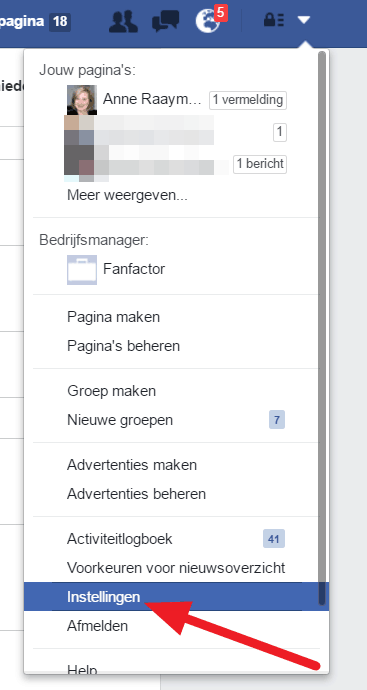Select 'Pagina maken' menu entry
The width and height of the screenshot is (367, 690).
(x=113, y=317)
